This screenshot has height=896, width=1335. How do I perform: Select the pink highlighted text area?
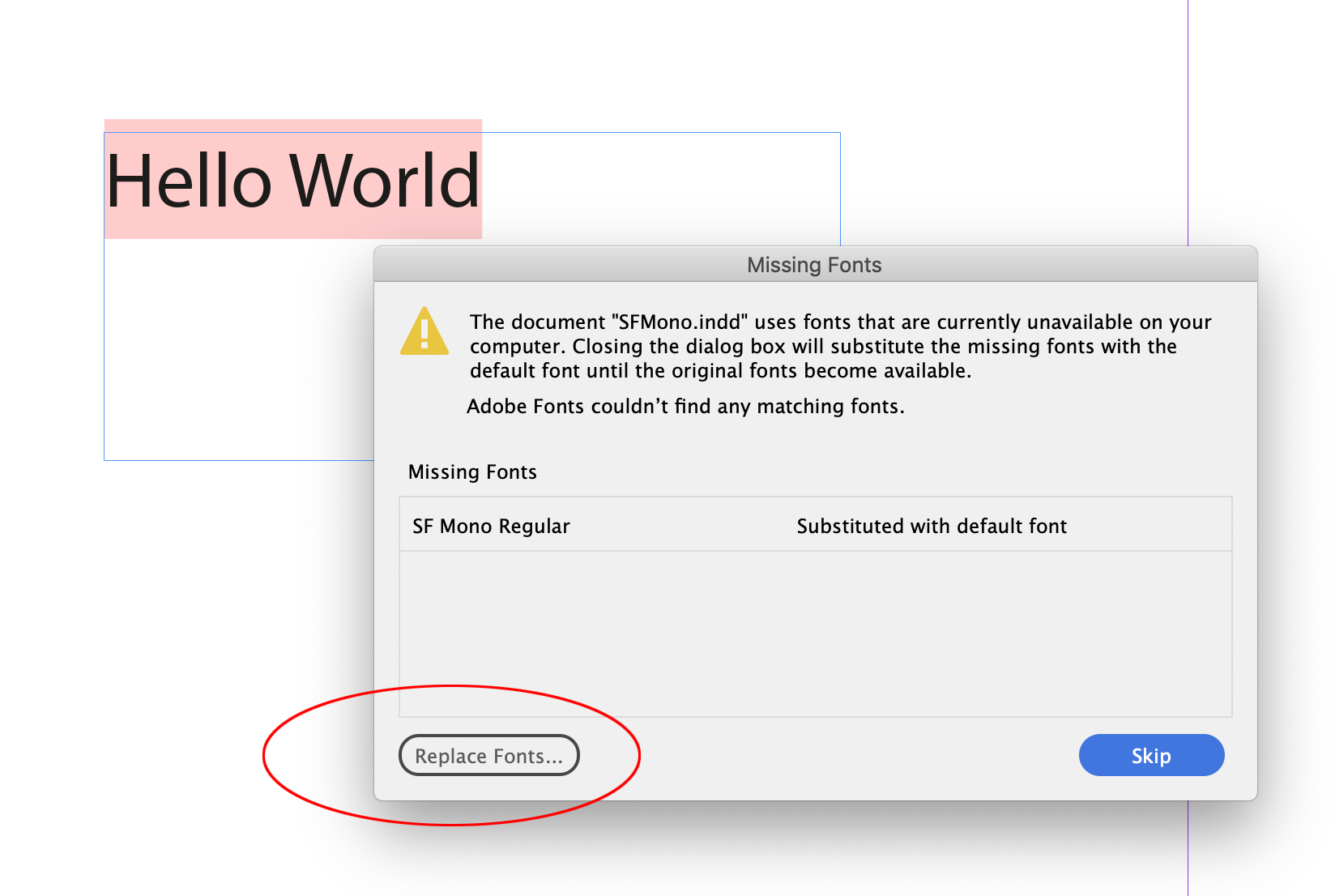[x=293, y=178]
